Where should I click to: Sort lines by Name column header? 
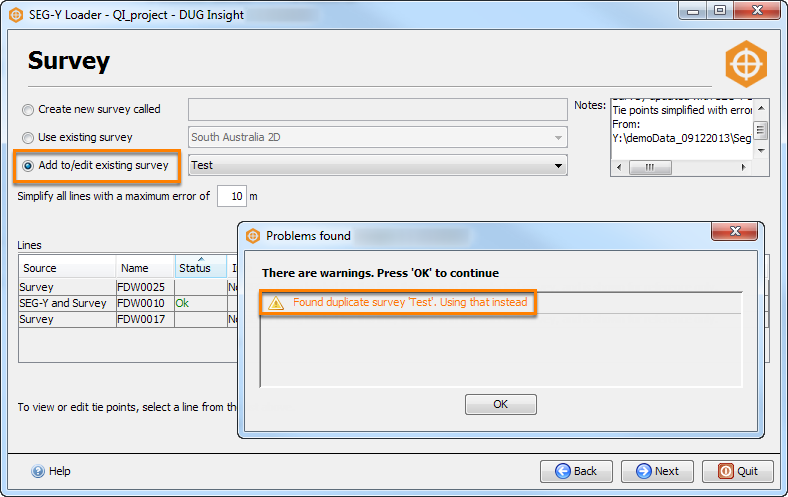(145, 267)
